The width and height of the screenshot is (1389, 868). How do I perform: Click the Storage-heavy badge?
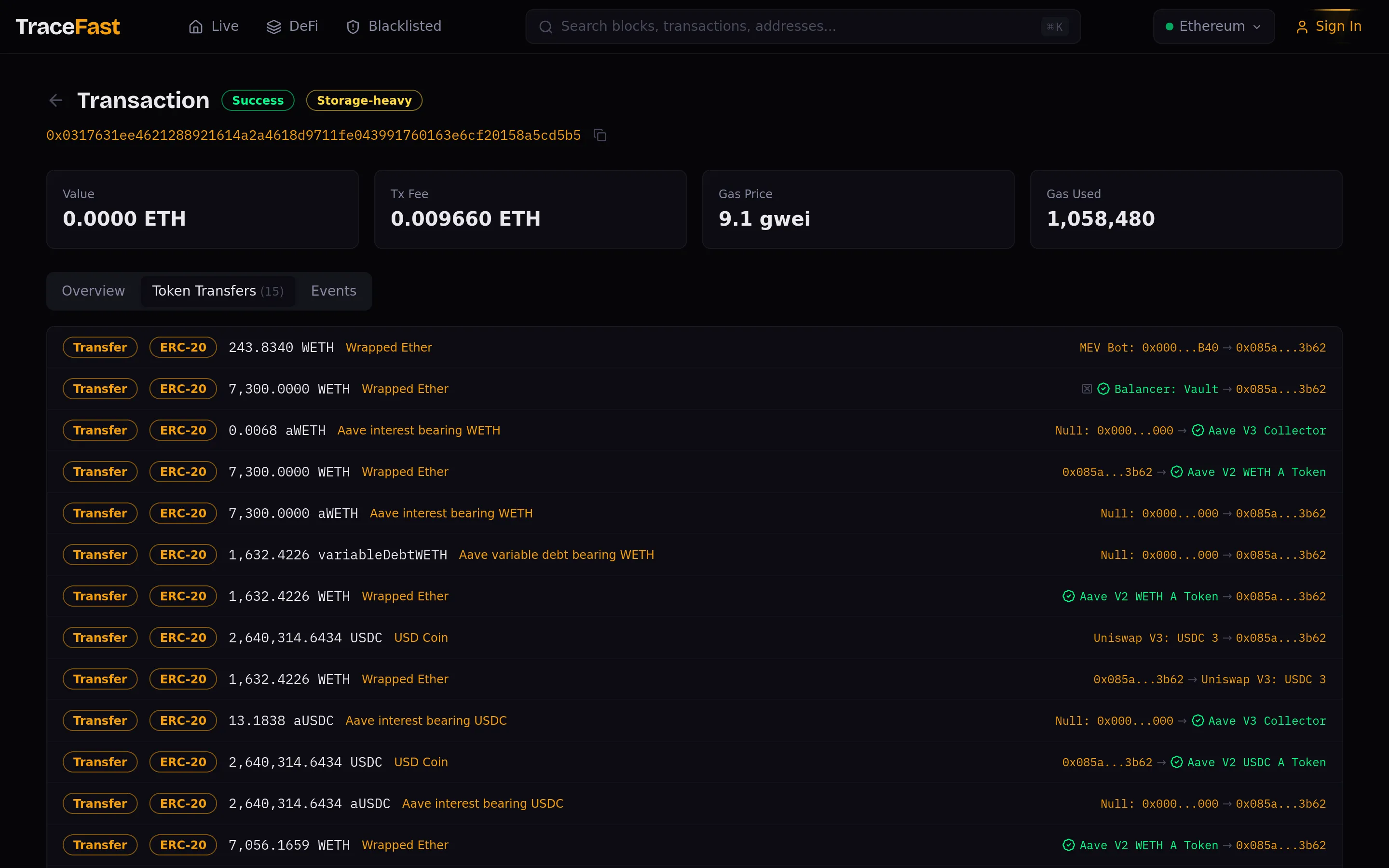point(365,100)
